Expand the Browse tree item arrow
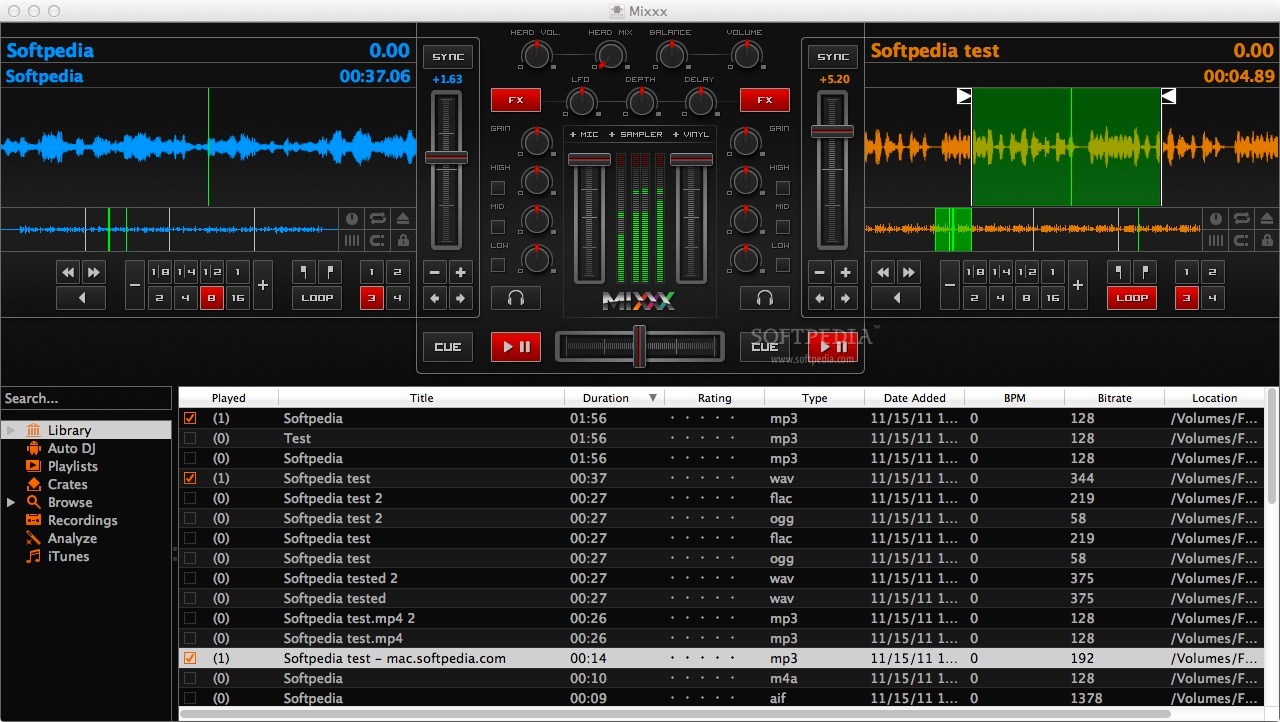Viewport: 1280px width, 722px height. click(x=11, y=502)
